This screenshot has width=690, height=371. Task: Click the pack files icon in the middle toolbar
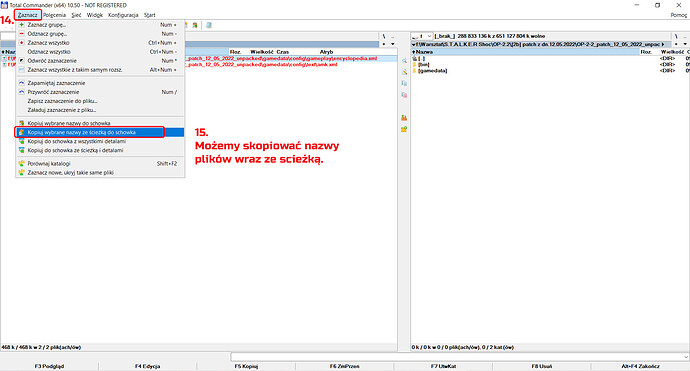[x=404, y=118]
